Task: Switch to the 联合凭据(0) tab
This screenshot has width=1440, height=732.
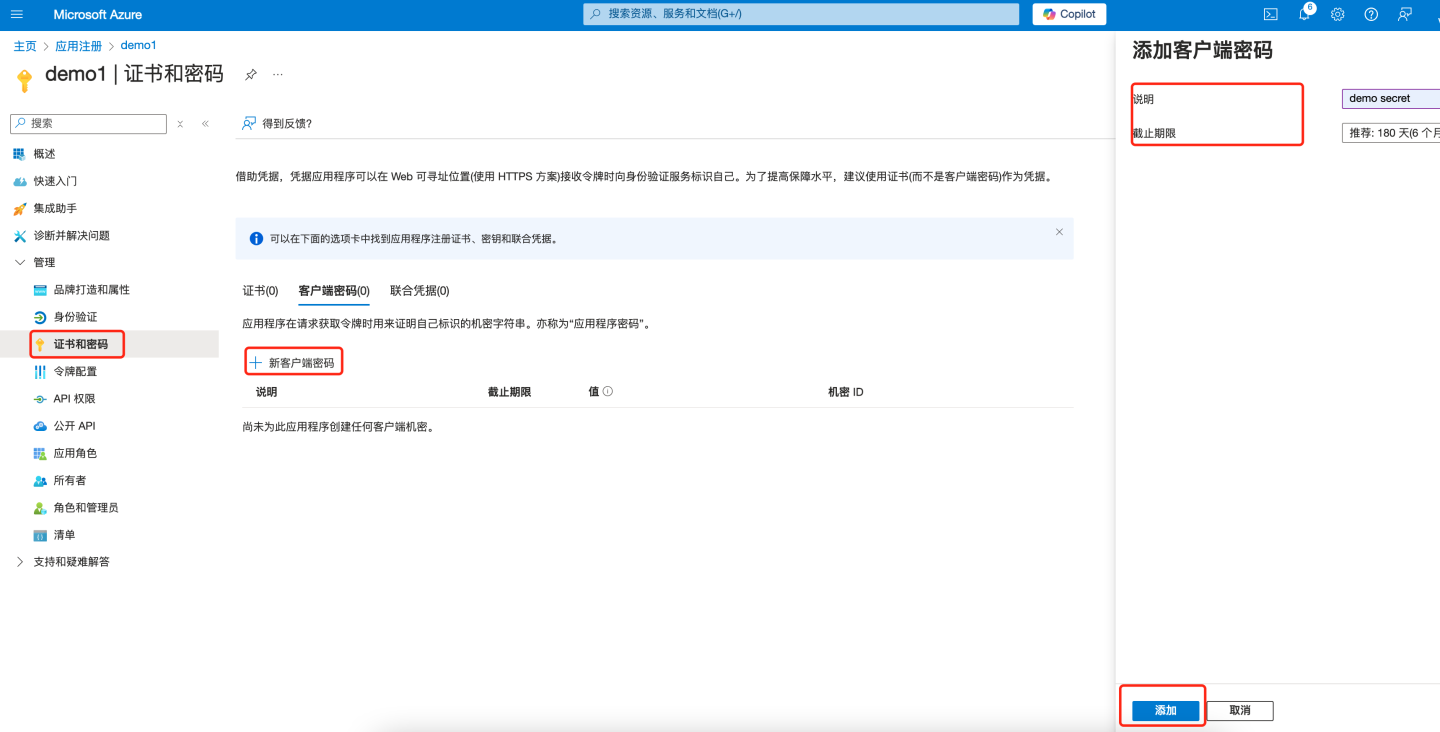Action: point(419,291)
